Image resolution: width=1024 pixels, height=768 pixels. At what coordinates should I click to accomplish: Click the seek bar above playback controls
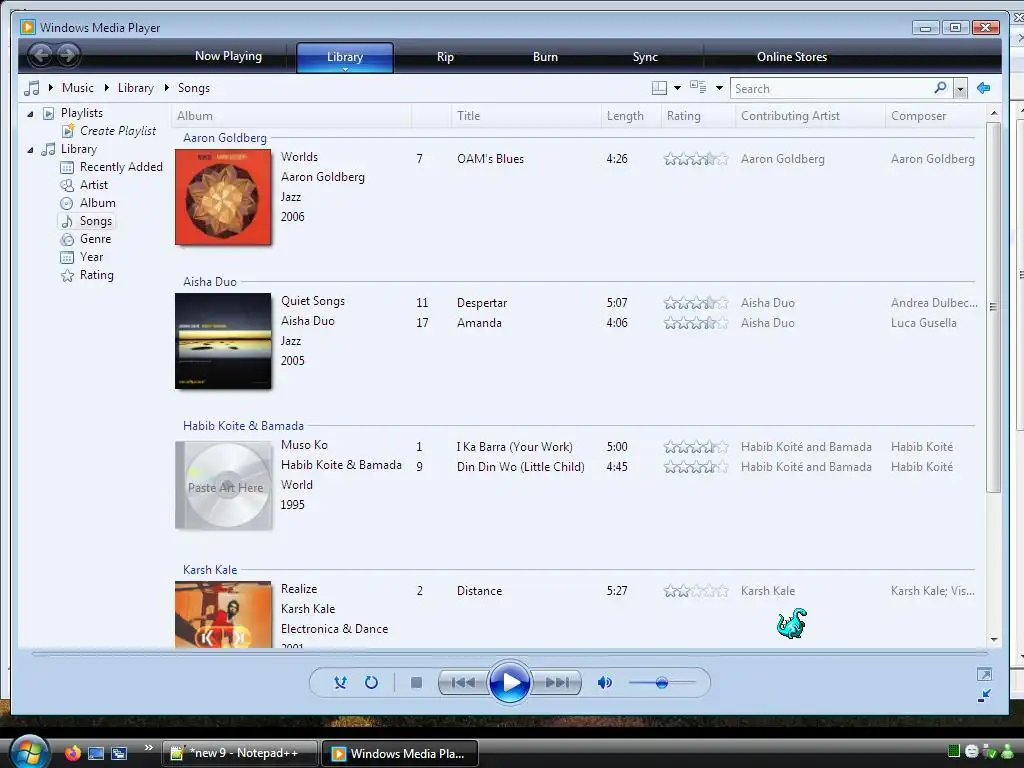pos(509,653)
